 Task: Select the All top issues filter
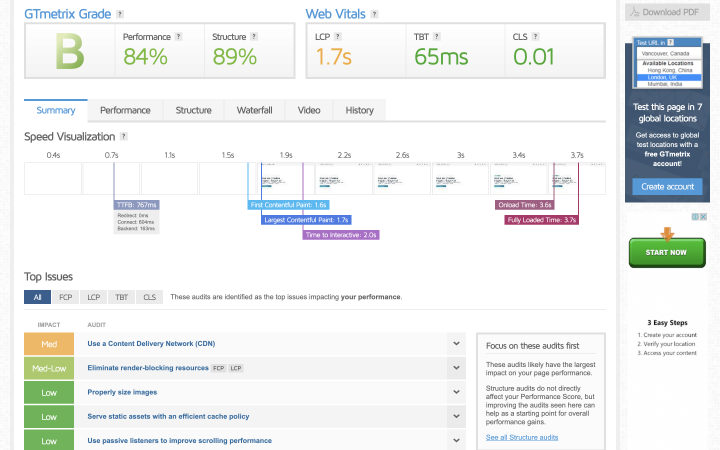37,297
